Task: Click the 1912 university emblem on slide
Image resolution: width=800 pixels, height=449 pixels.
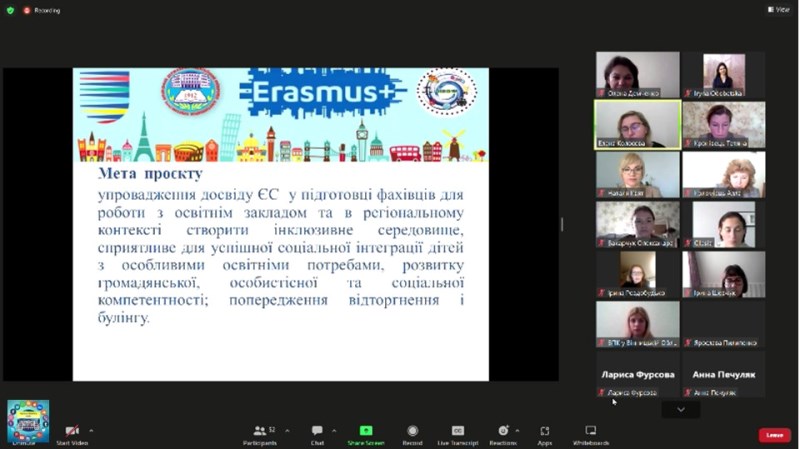Action: pos(191,91)
